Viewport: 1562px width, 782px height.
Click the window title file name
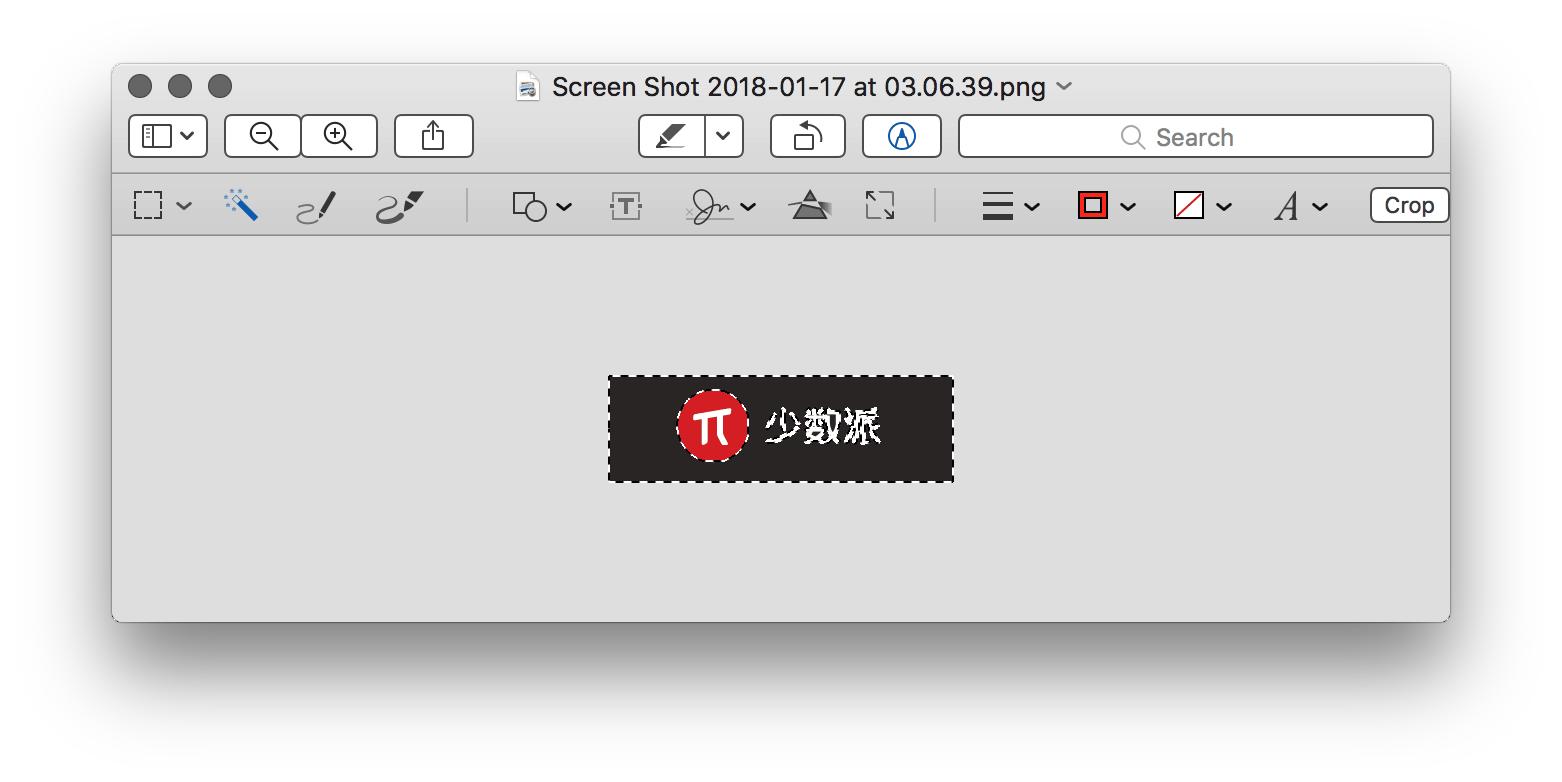tap(799, 87)
